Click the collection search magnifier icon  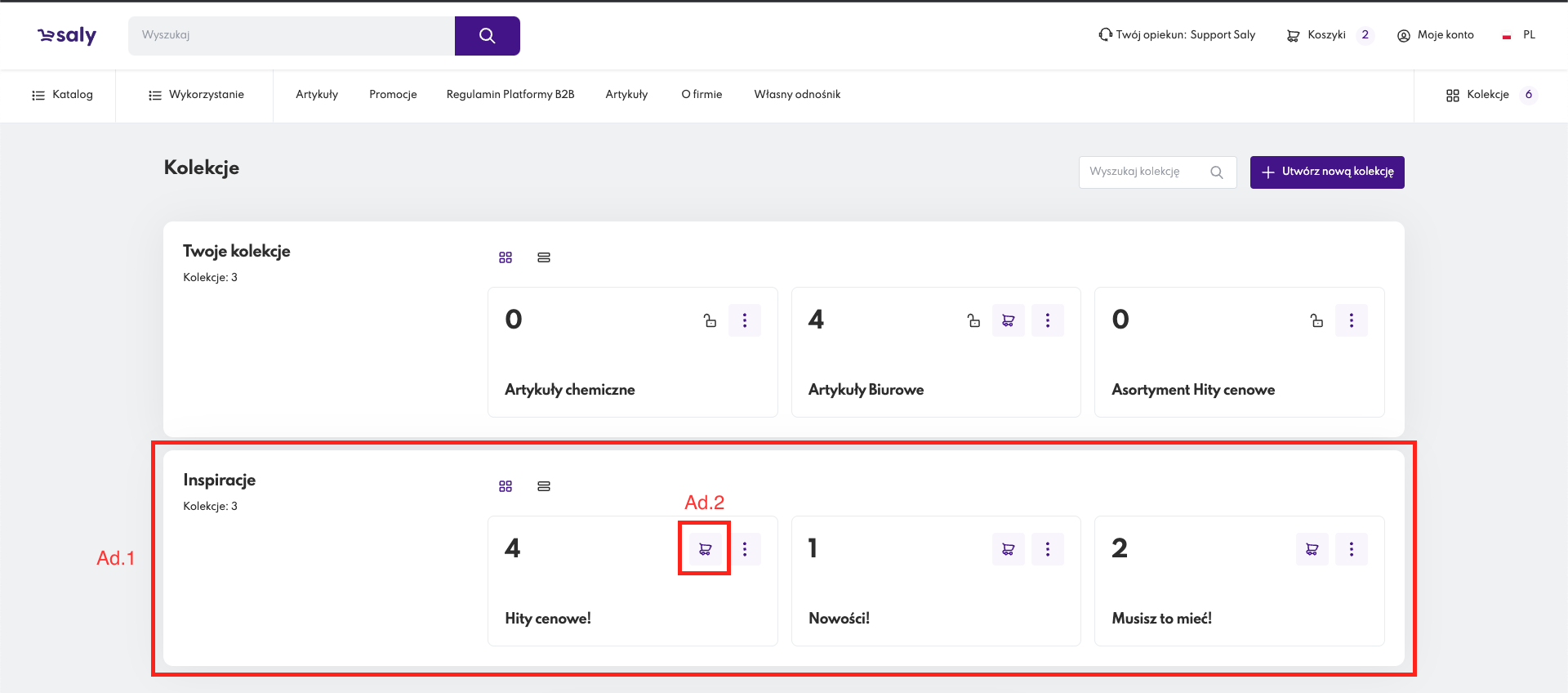point(1216,172)
